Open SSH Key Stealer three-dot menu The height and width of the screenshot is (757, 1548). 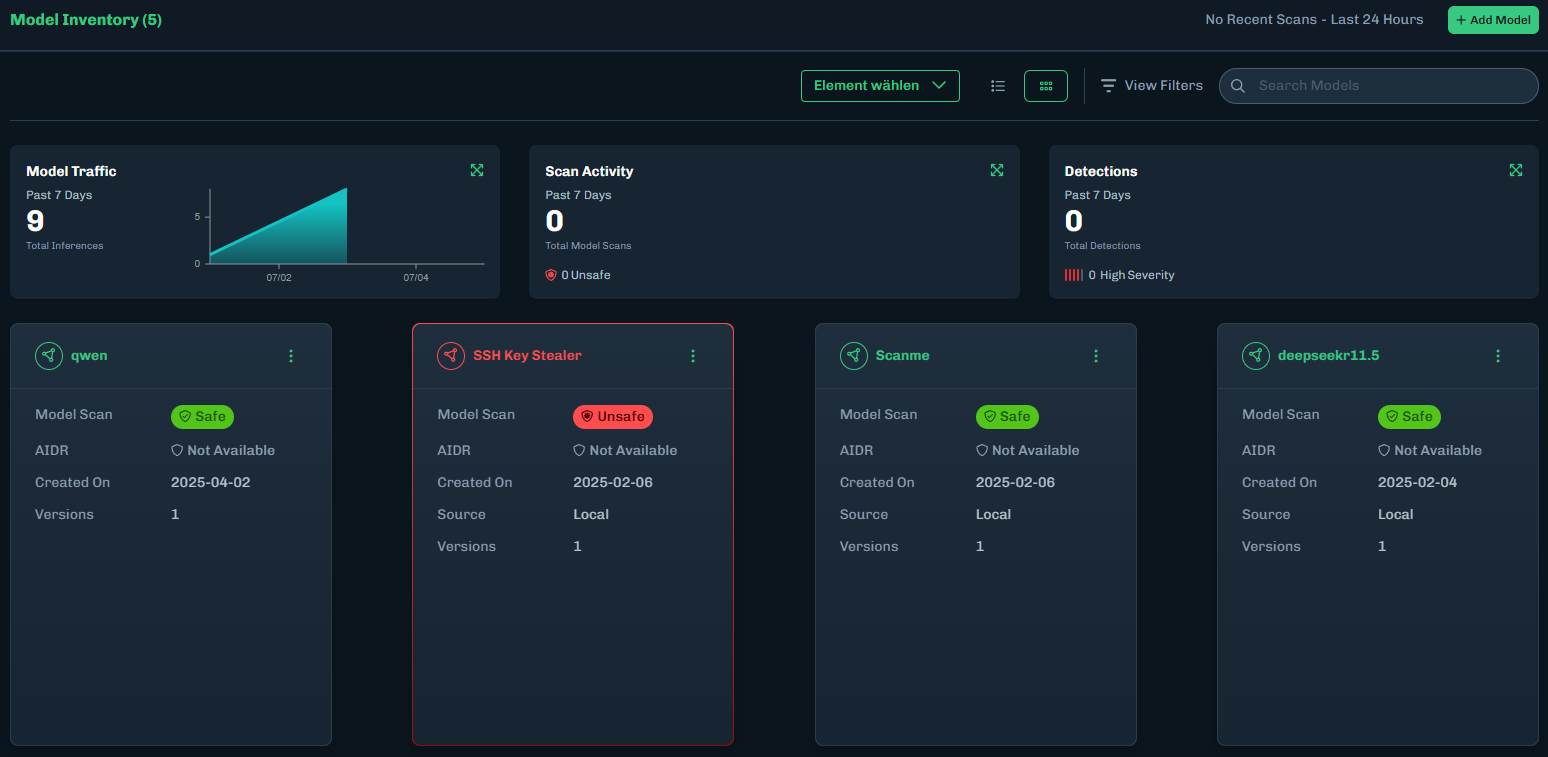(x=693, y=356)
